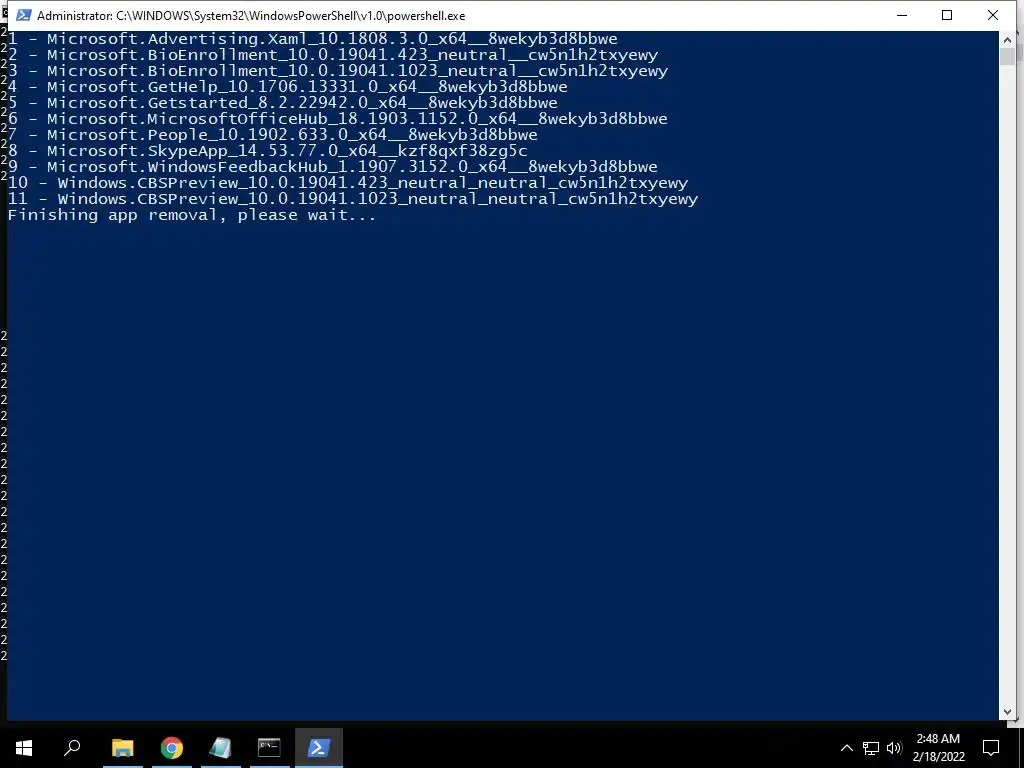Image resolution: width=1024 pixels, height=768 pixels.
Task: Open the volume speaker tray icon
Action: [x=894, y=748]
